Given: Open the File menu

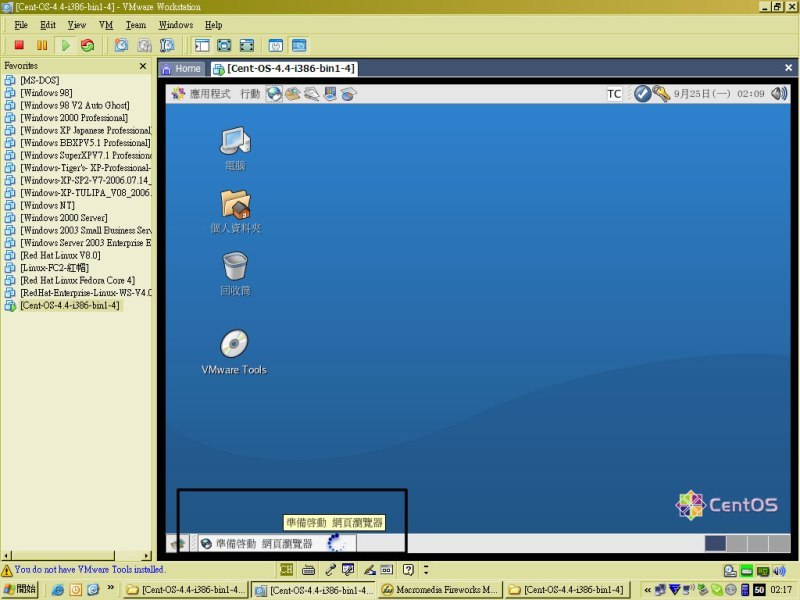Looking at the screenshot, I should [x=21, y=25].
